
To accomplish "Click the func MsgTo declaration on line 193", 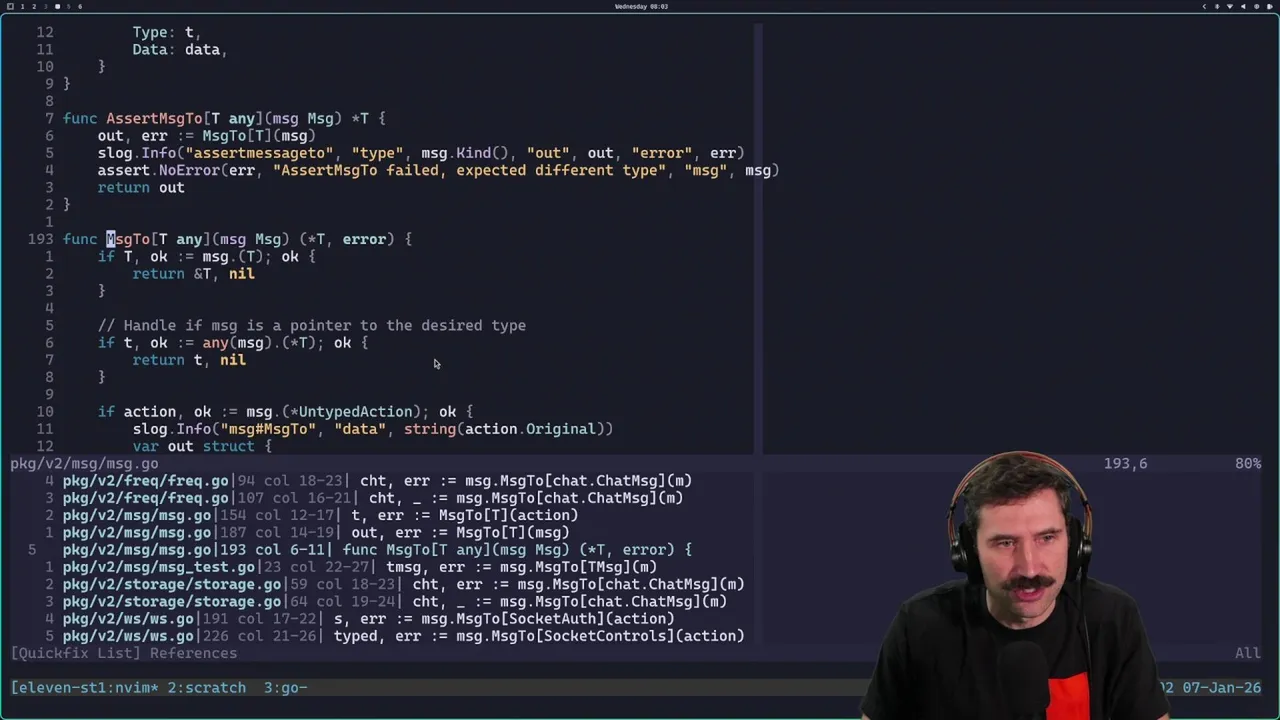I will pos(237,239).
